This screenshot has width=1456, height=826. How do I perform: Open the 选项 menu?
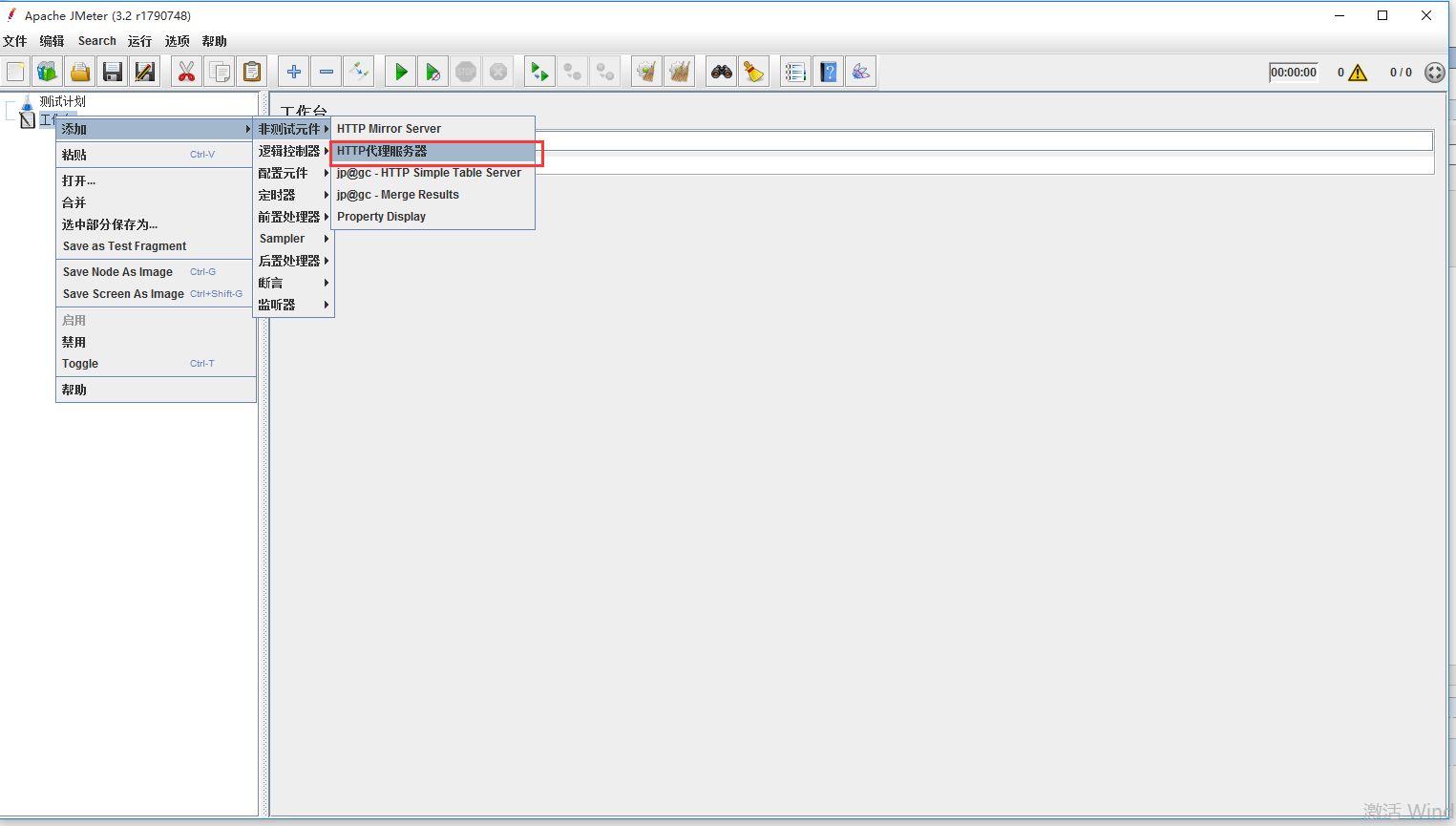tap(177, 41)
